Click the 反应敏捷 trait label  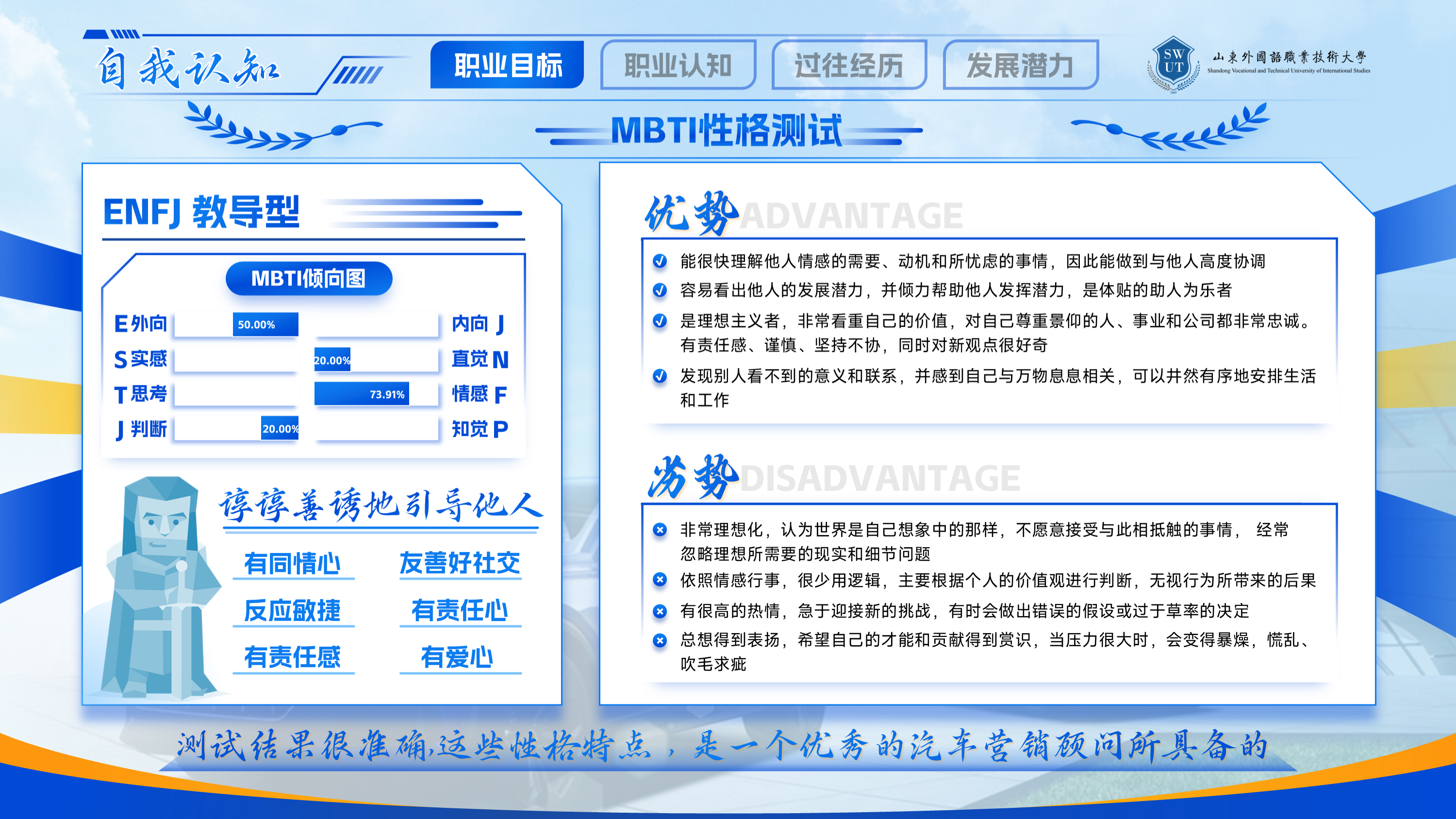pos(293,610)
